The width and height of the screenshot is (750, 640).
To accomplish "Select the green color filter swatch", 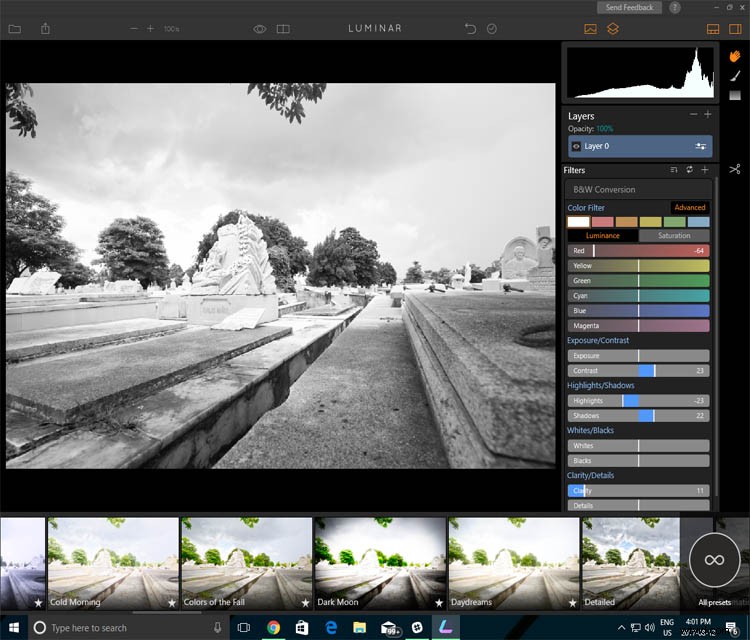I will pos(674,222).
